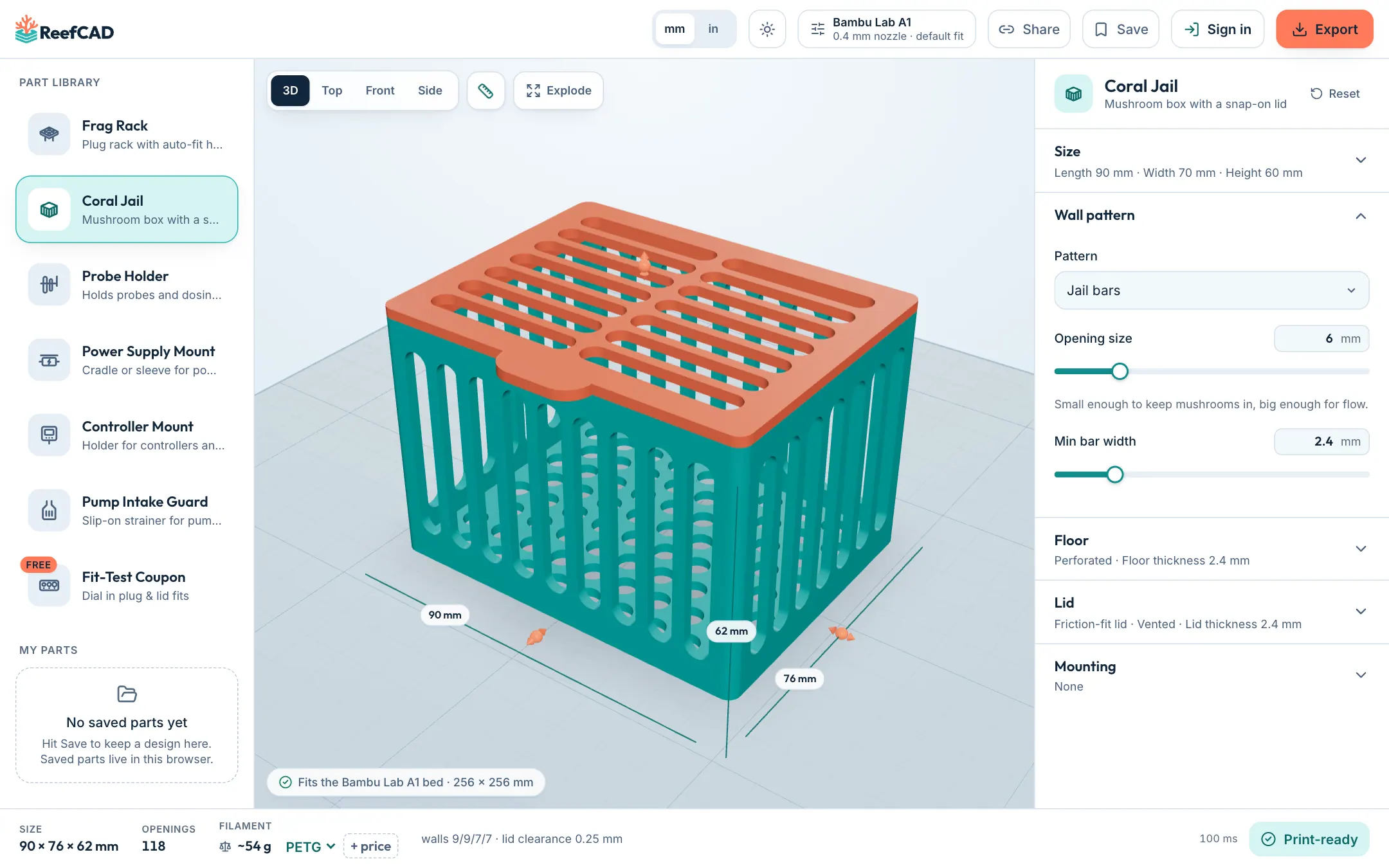Click the Coral Jail icon in library
1389x868 pixels.
click(x=49, y=209)
